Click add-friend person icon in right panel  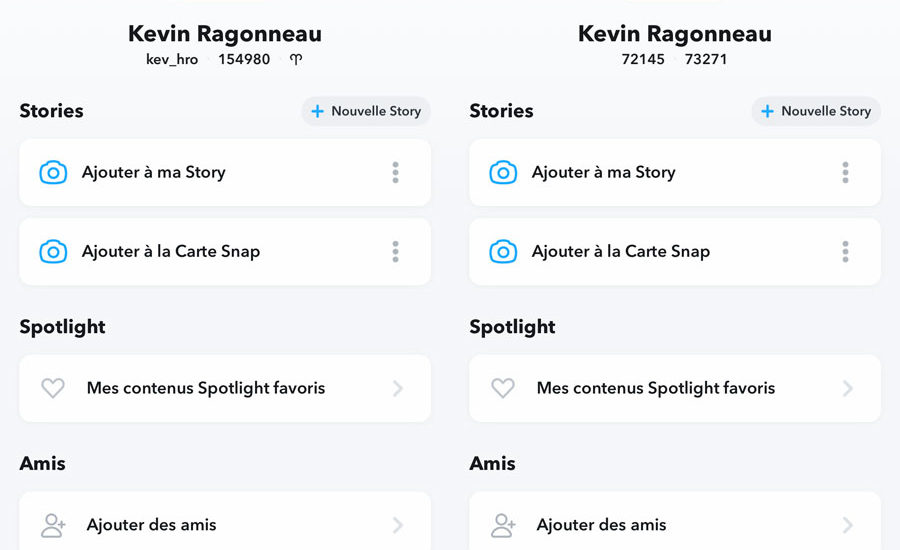pyautogui.click(x=503, y=525)
